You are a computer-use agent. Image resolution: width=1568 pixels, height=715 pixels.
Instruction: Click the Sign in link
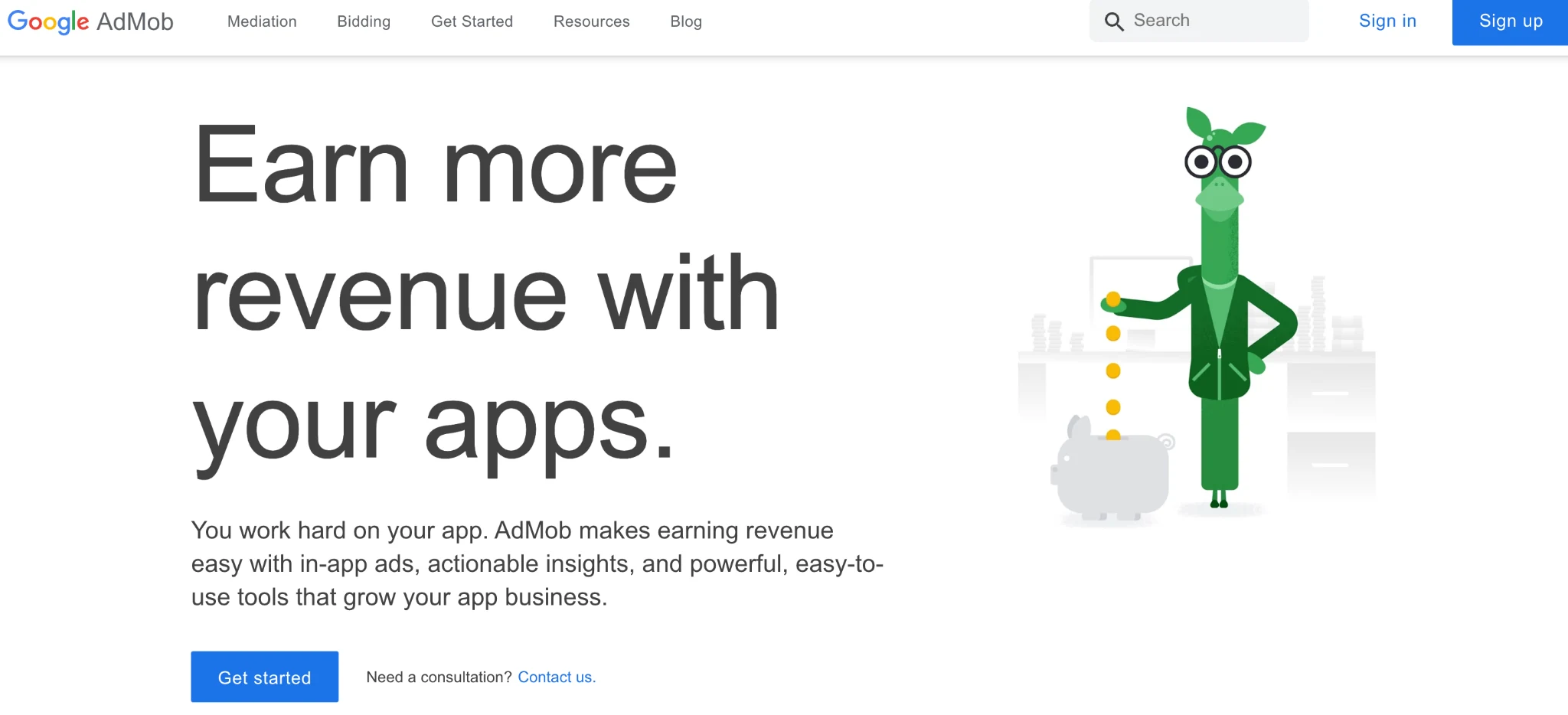click(x=1387, y=21)
